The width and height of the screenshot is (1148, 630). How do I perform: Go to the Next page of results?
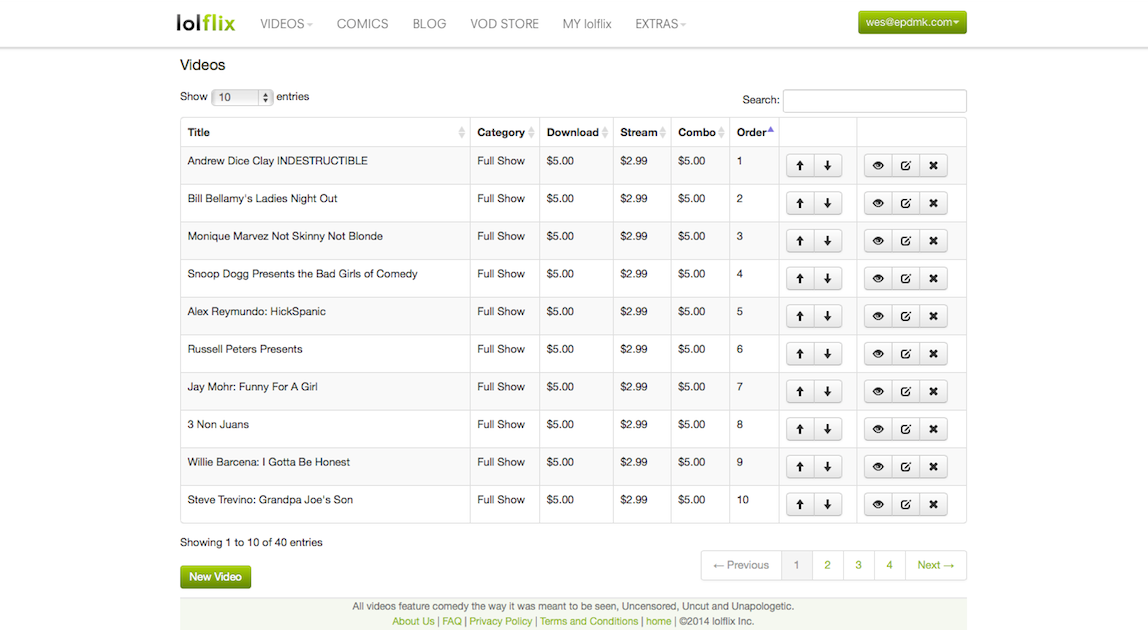[935, 565]
